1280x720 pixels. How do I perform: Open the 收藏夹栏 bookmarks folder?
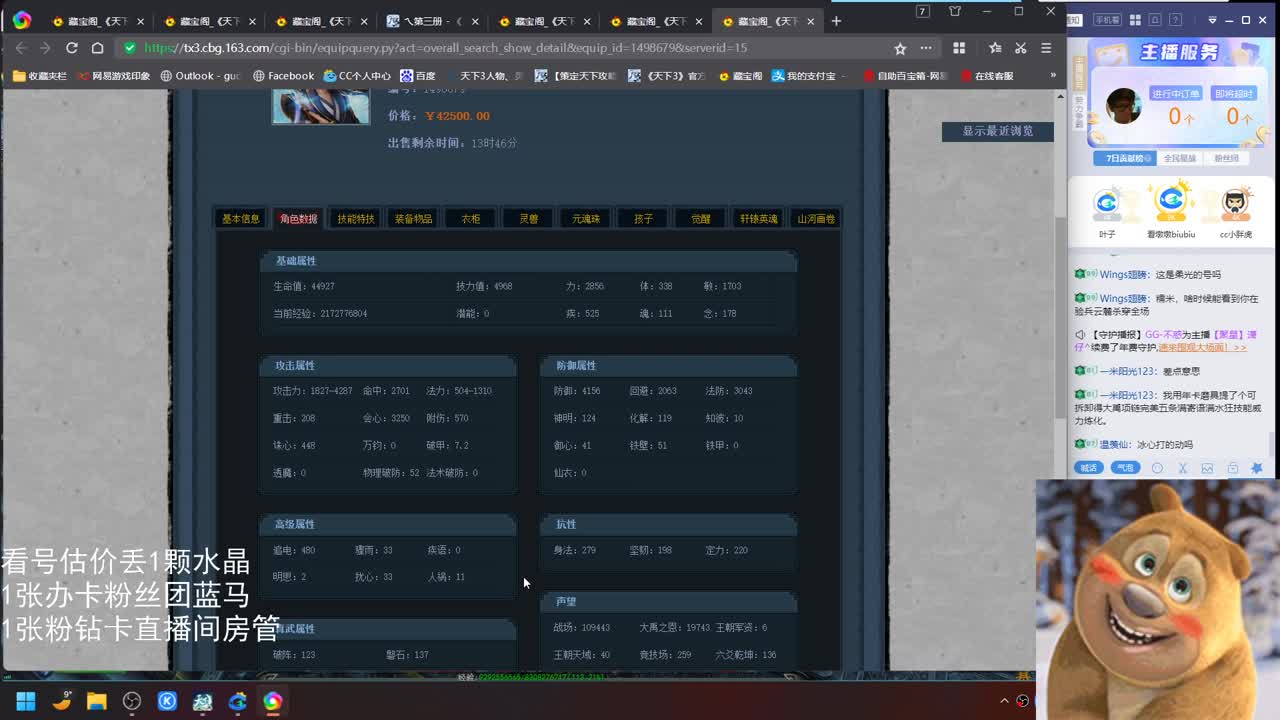click(x=37, y=76)
